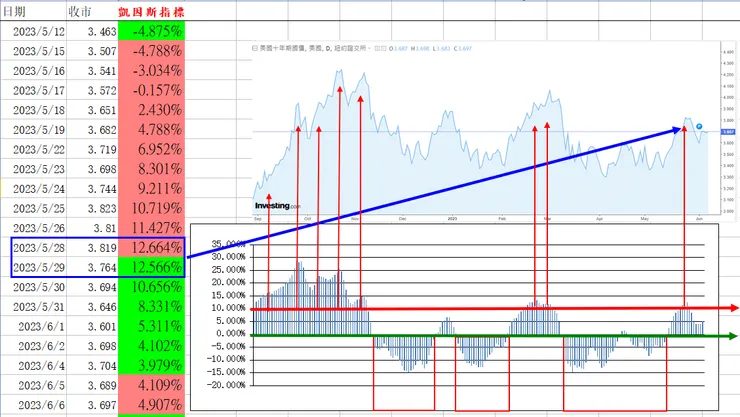The image size is (740, 417).
Task: Click the date cell 2023/6/1
Action: (x=33, y=326)
